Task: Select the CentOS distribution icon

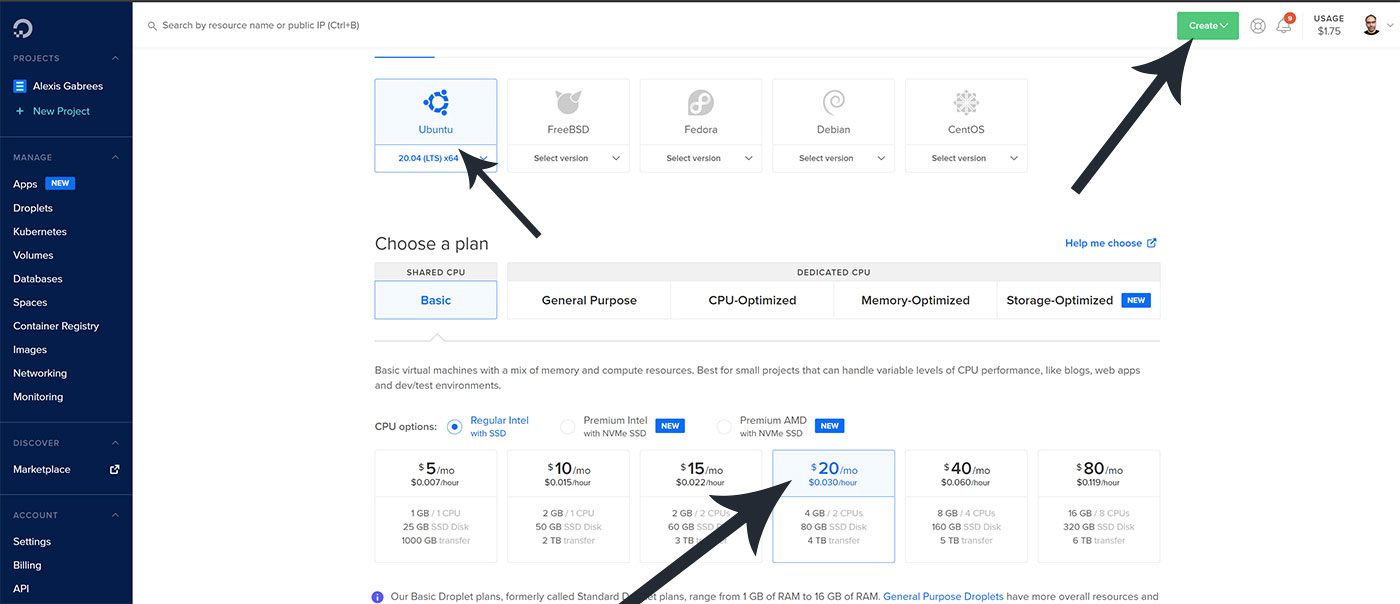Action: pos(966,102)
